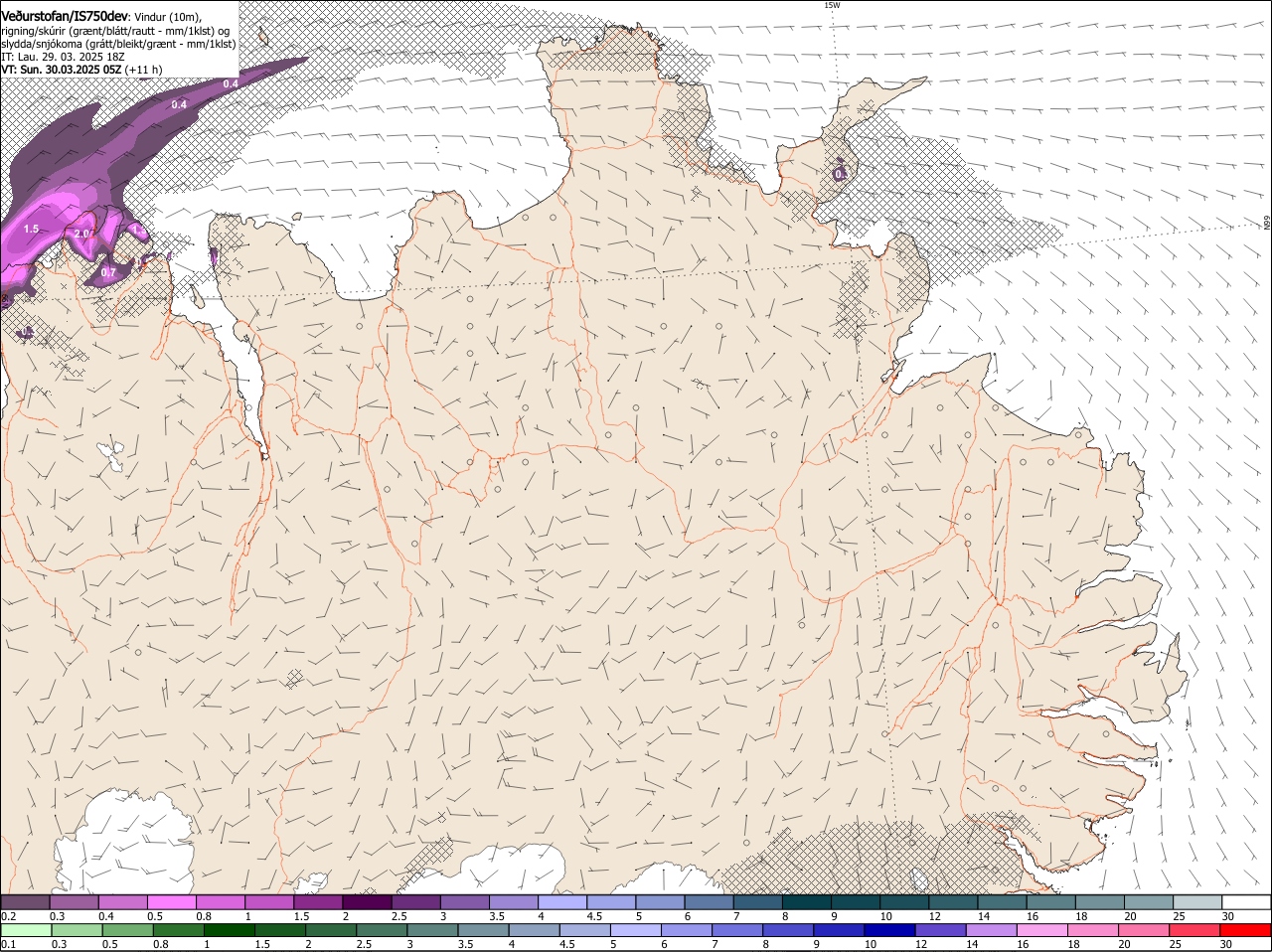Image resolution: width=1272 pixels, height=952 pixels.
Task: Click the 0.7 precipitation value on the map
Action: coord(109,271)
